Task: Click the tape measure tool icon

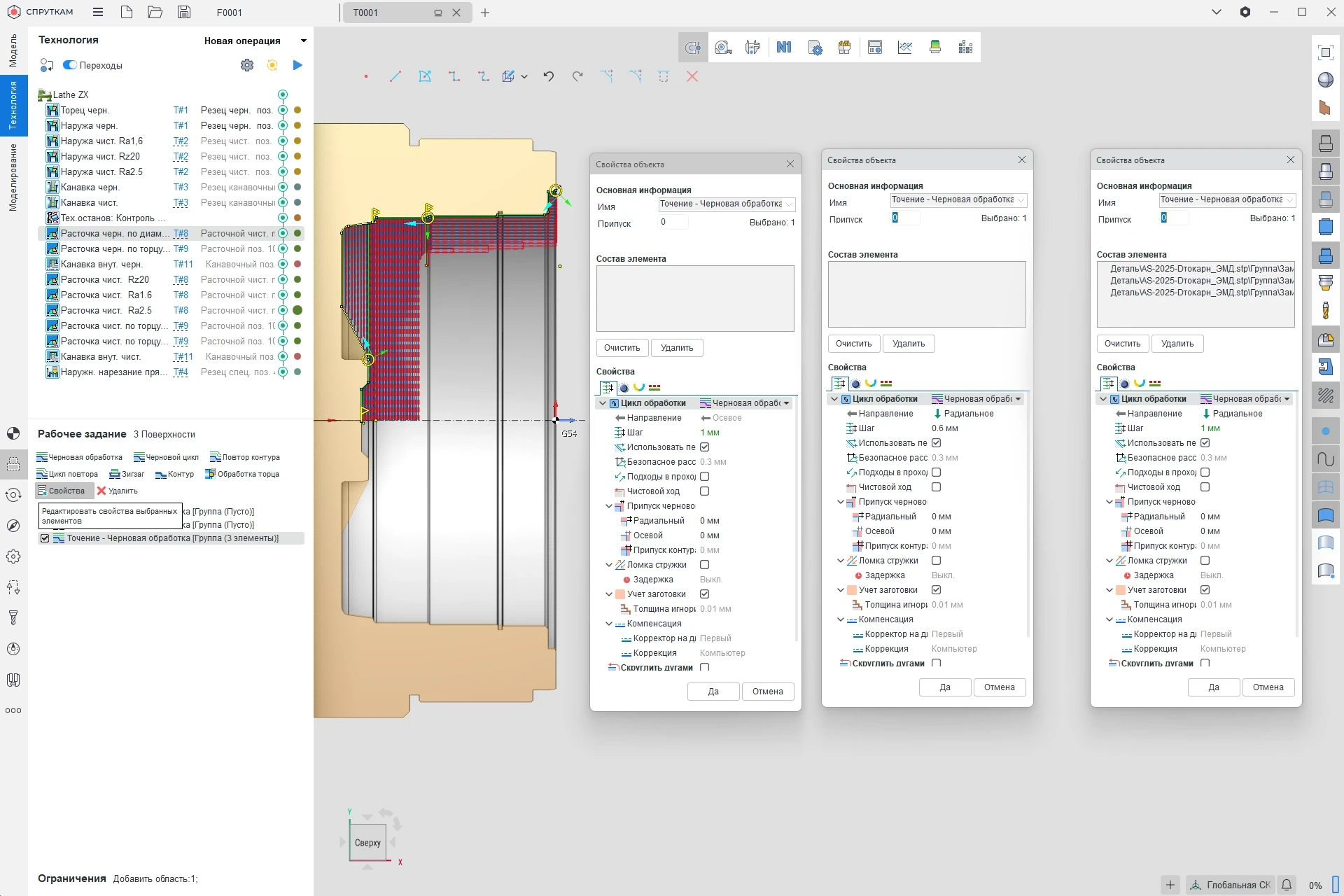Action: point(723,48)
